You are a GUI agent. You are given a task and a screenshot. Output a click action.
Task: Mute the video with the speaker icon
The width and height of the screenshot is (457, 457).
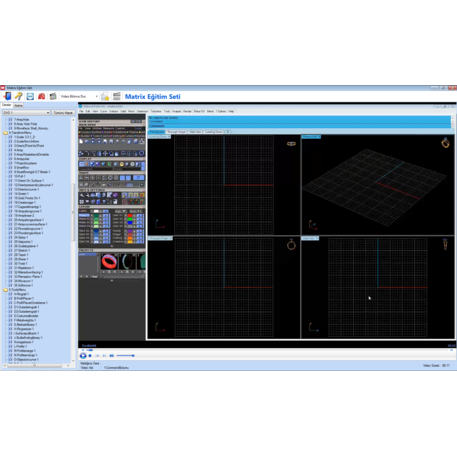[112, 356]
